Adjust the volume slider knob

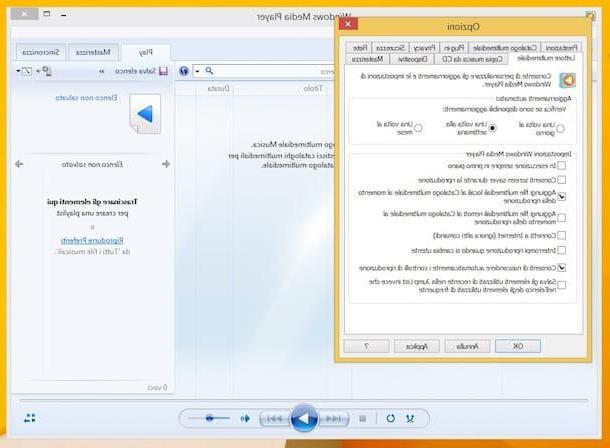(210, 418)
